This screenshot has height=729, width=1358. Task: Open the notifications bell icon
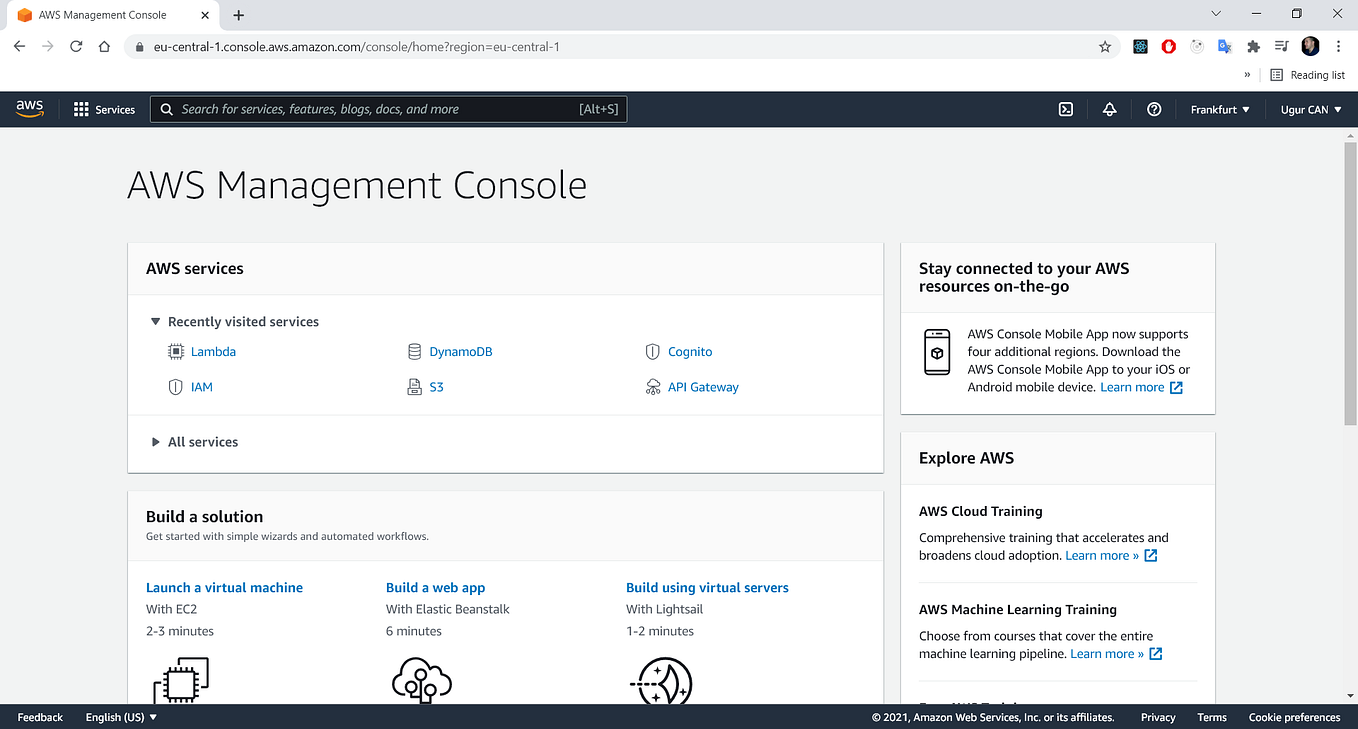tap(1109, 109)
